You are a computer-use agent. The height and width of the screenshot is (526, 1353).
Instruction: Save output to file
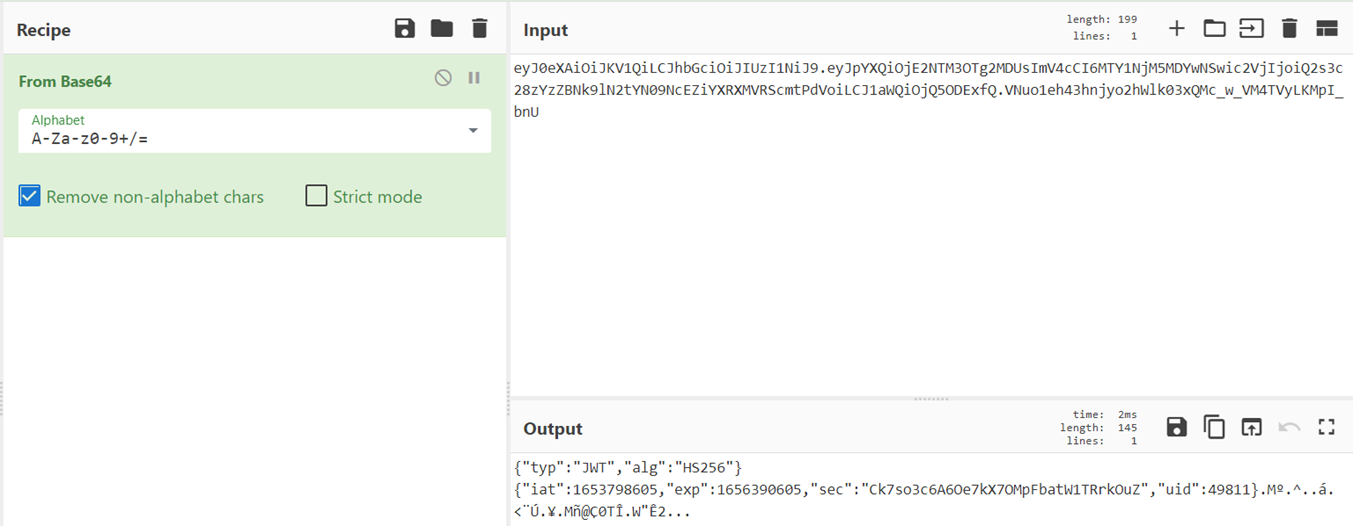[x=1177, y=427]
